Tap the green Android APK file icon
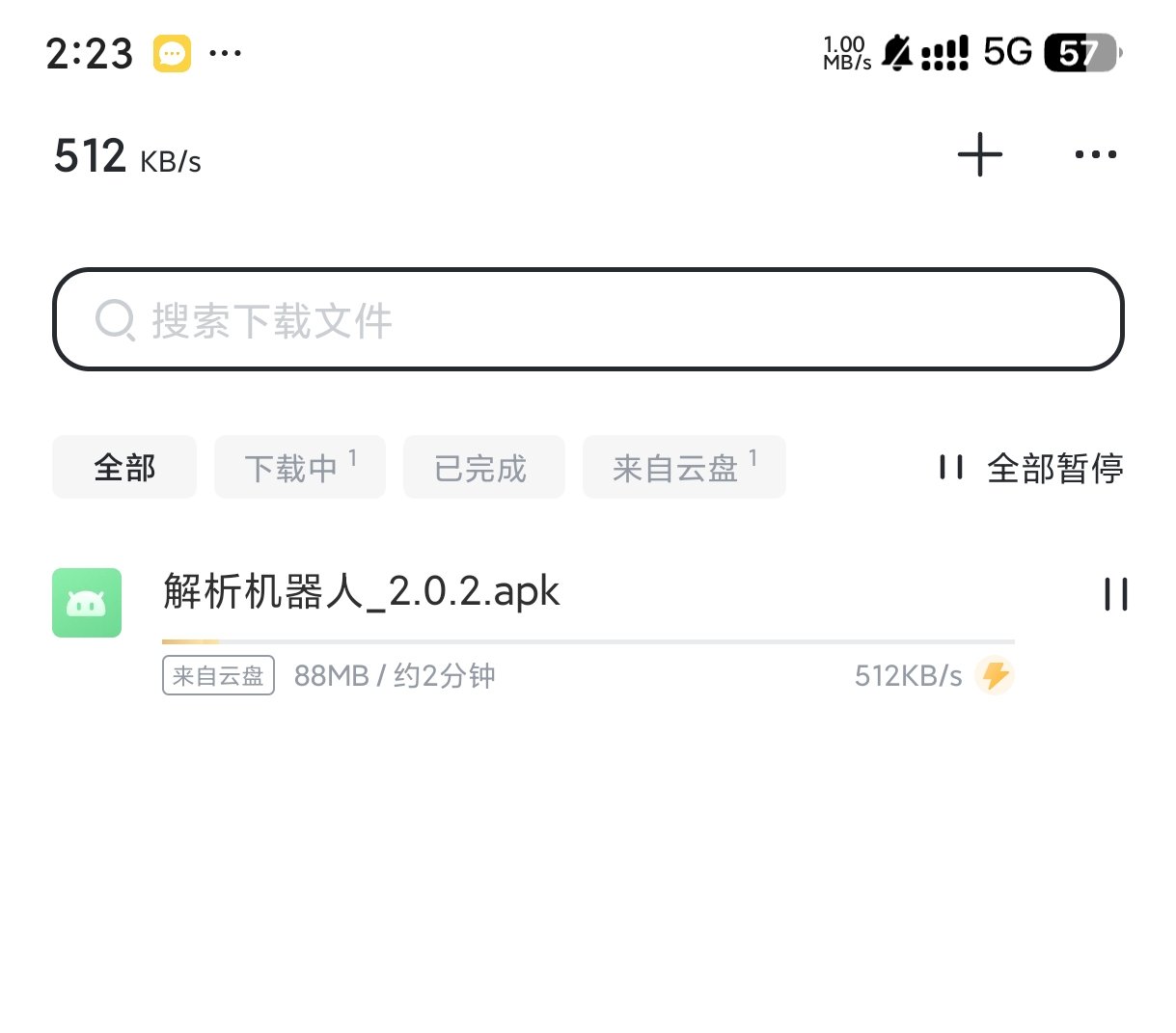 pos(87,603)
